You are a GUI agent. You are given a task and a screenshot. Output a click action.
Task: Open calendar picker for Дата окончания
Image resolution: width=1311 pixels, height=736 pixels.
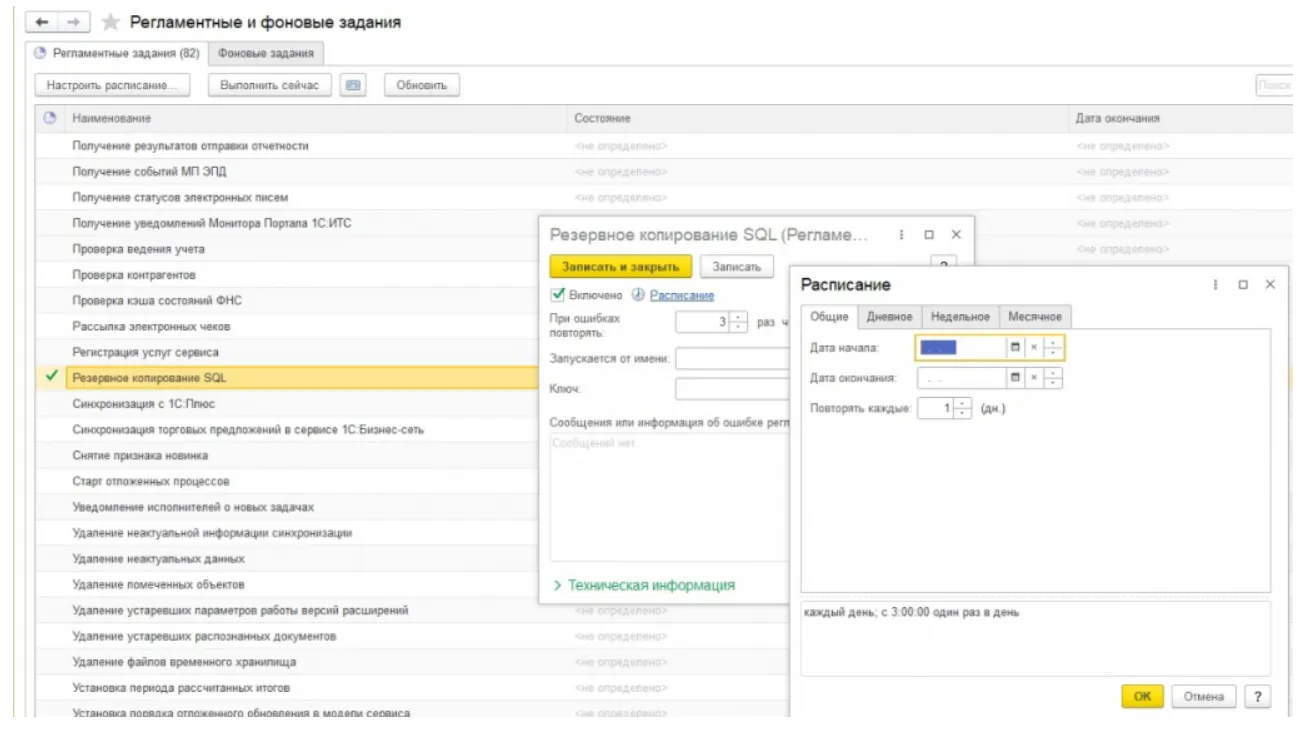[1015, 378]
